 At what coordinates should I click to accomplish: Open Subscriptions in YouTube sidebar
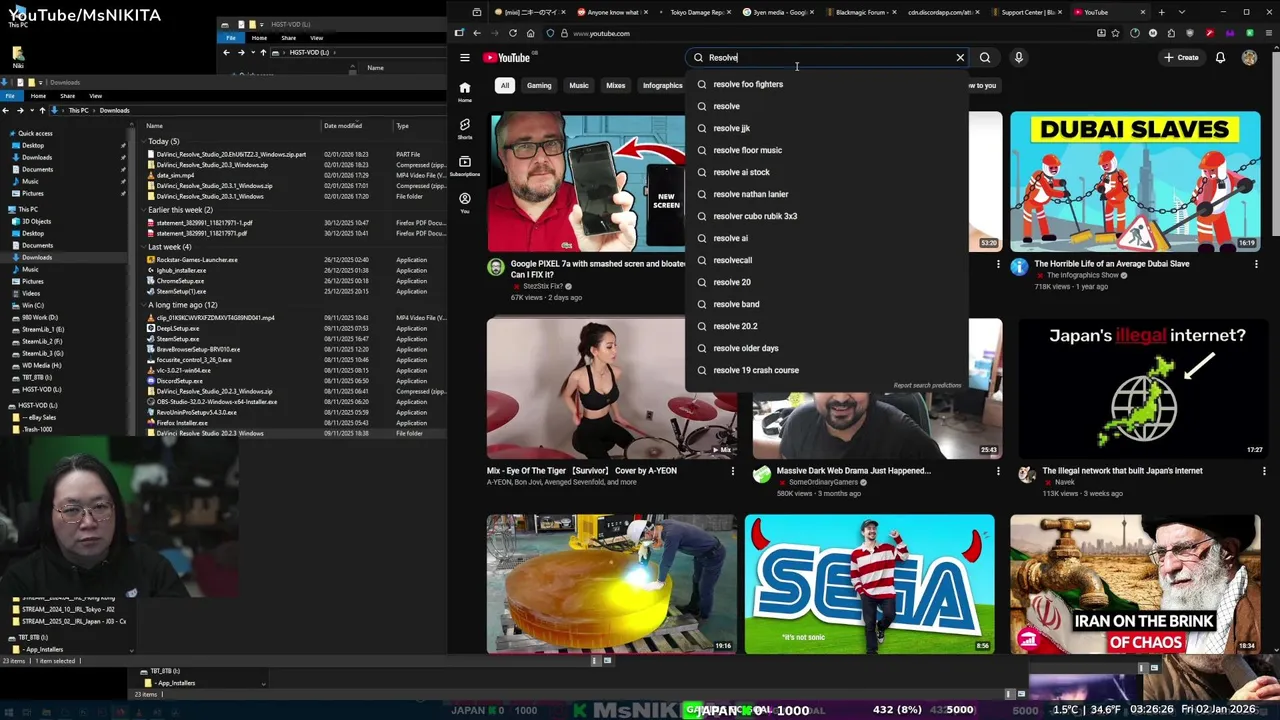[464, 165]
